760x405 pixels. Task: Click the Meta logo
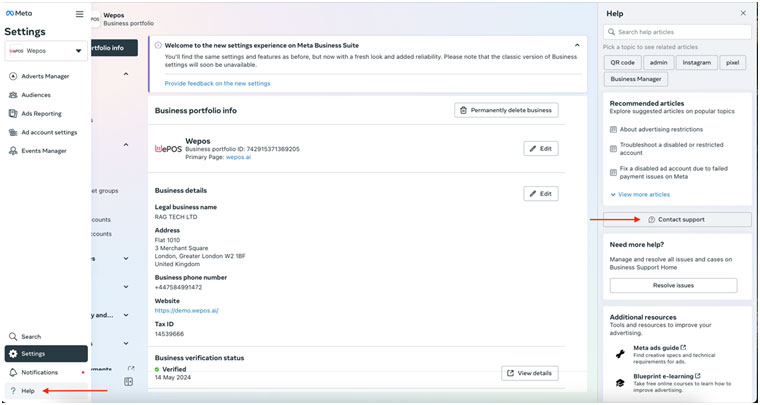19,14
